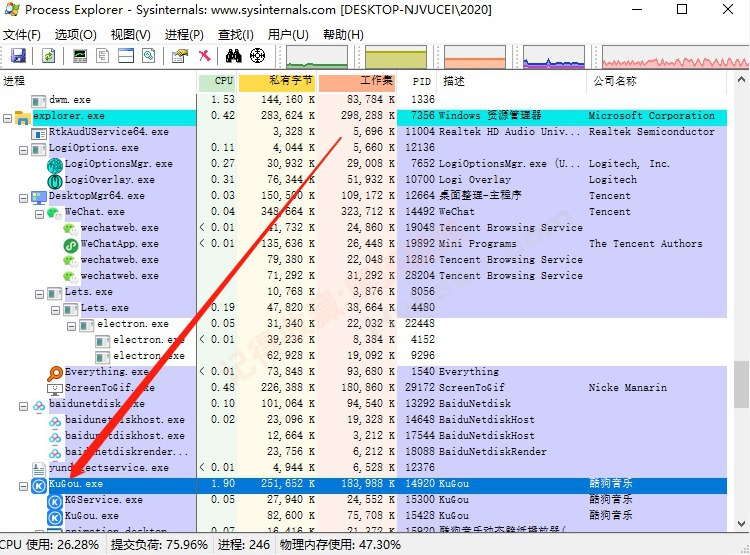Collapse the child Lets.exe tree node

[x=55, y=311]
